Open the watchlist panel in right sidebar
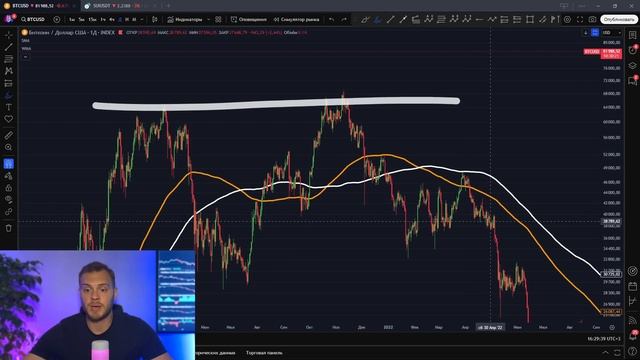 [632, 36]
